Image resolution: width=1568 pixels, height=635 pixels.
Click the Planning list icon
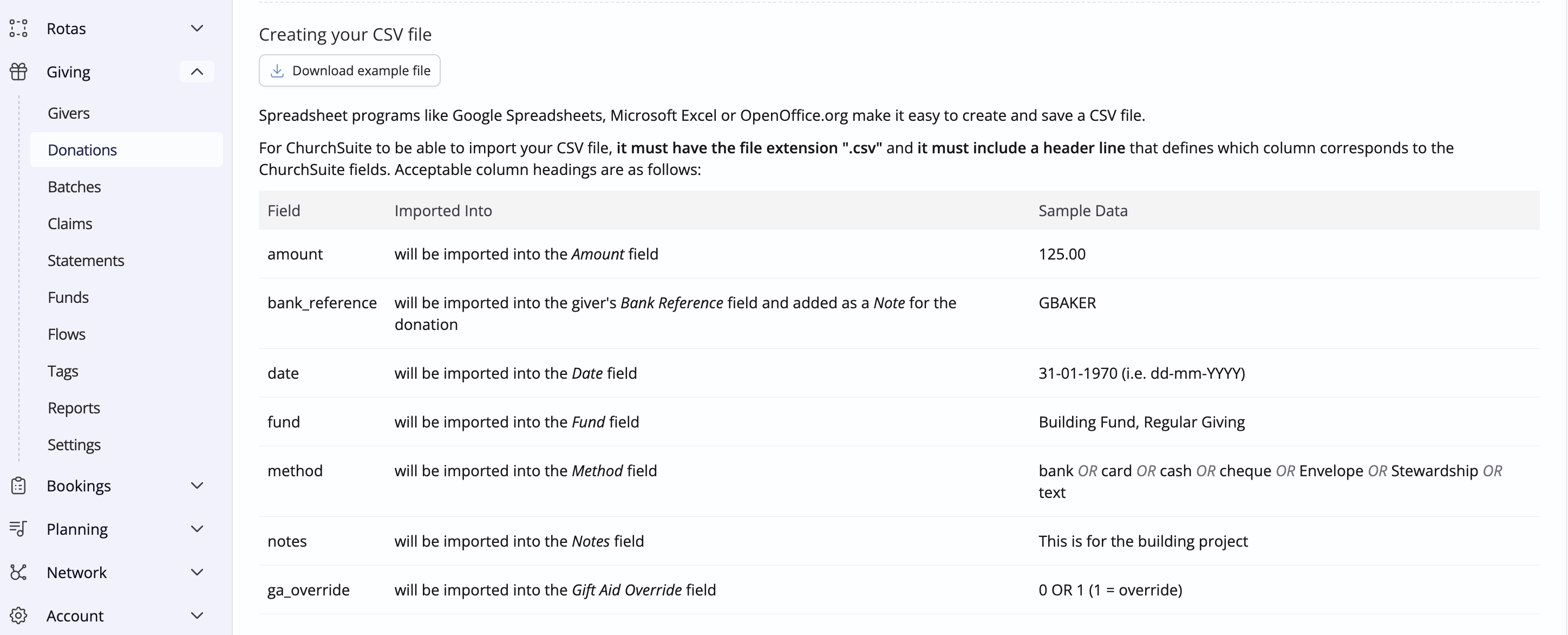coord(18,529)
